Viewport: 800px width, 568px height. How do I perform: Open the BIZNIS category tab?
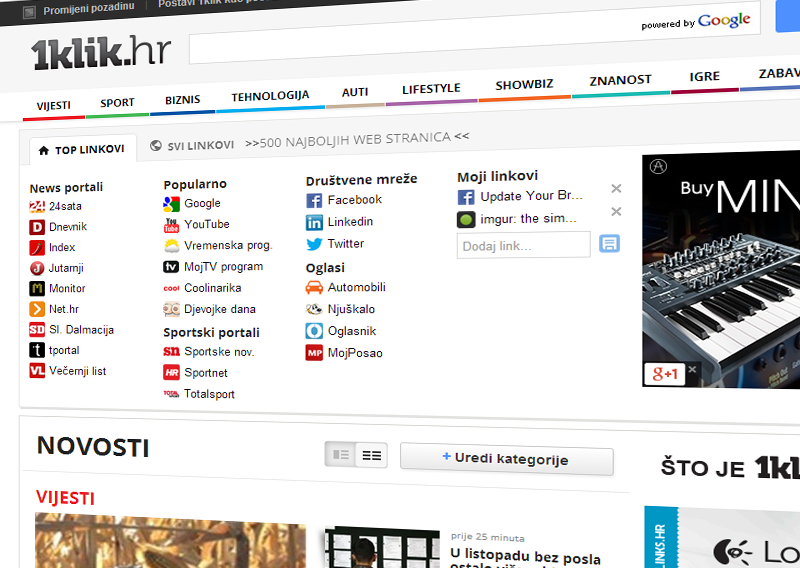click(183, 100)
